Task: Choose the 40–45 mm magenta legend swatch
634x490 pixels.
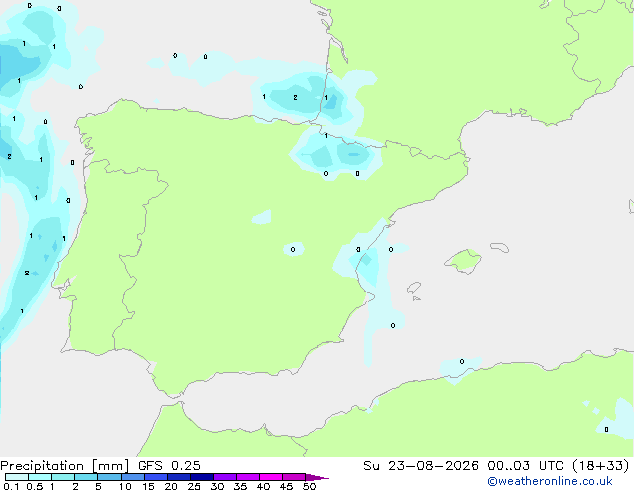Action: tap(271, 477)
